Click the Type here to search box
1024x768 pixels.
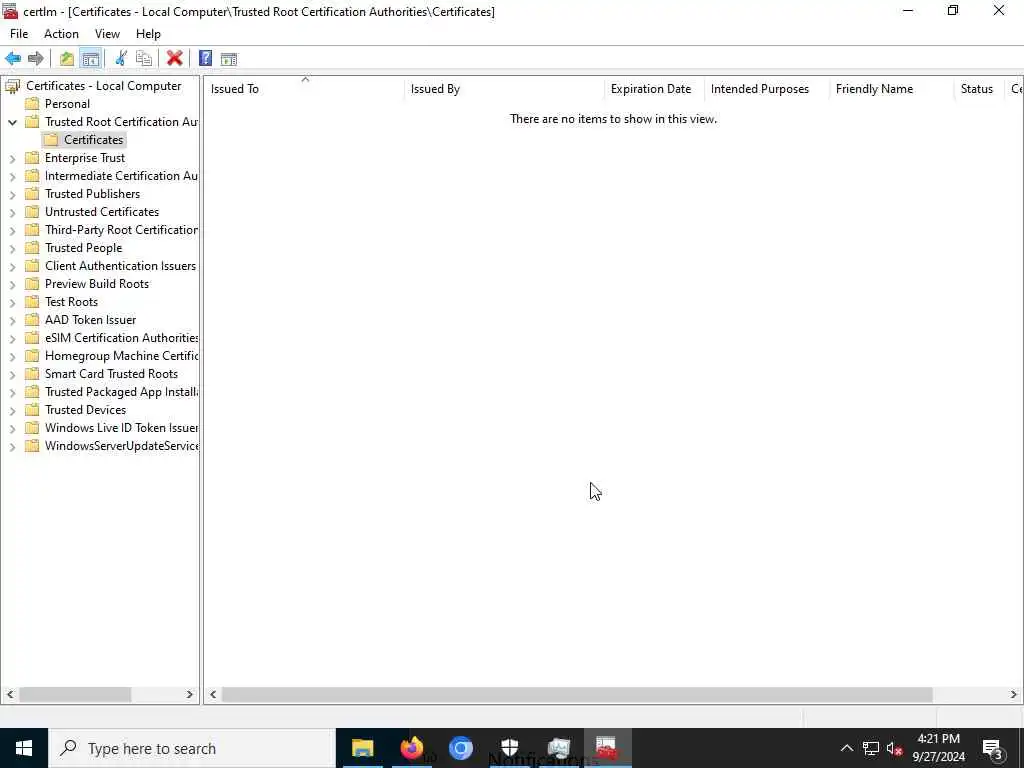coord(192,748)
